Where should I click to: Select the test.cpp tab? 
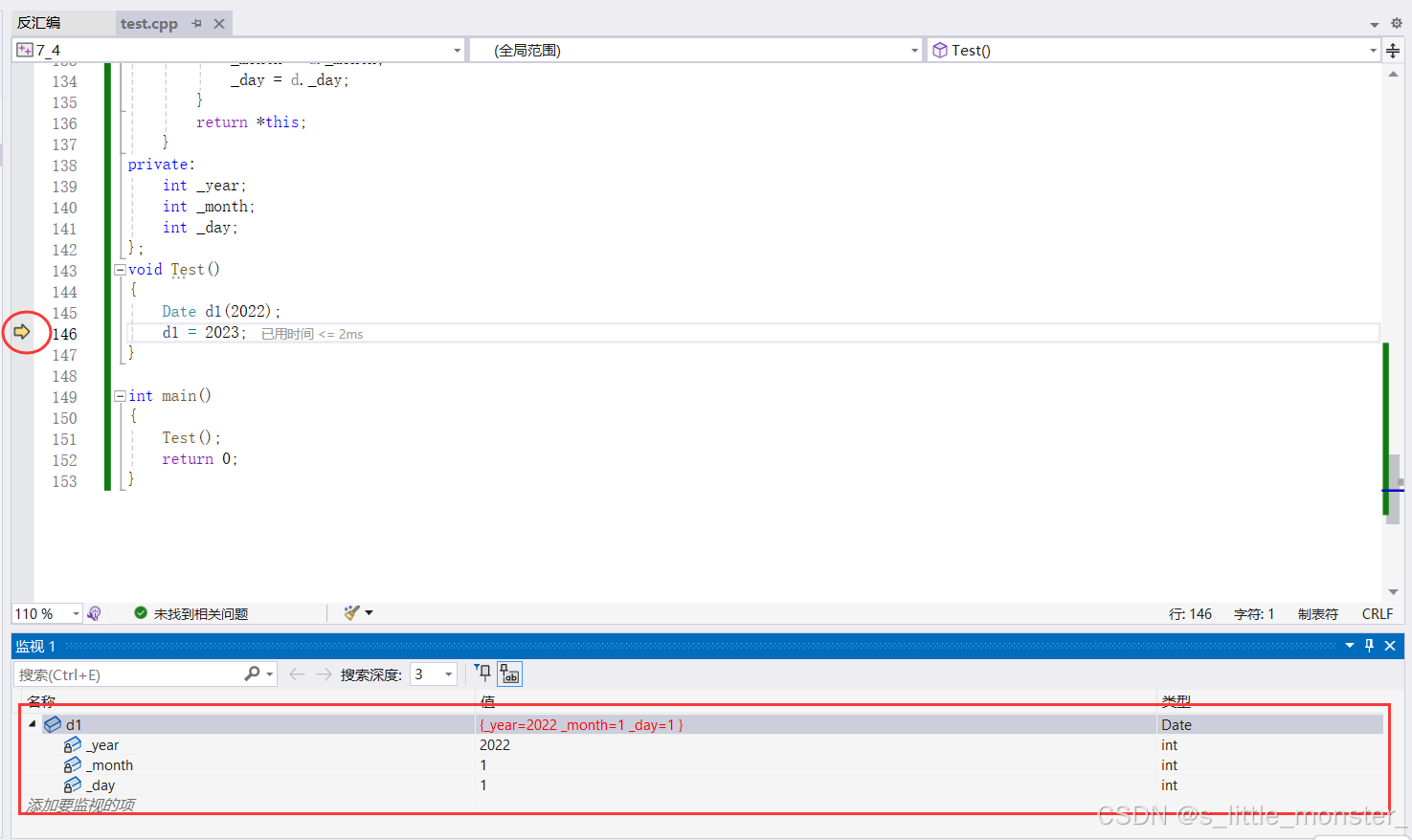(149, 23)
